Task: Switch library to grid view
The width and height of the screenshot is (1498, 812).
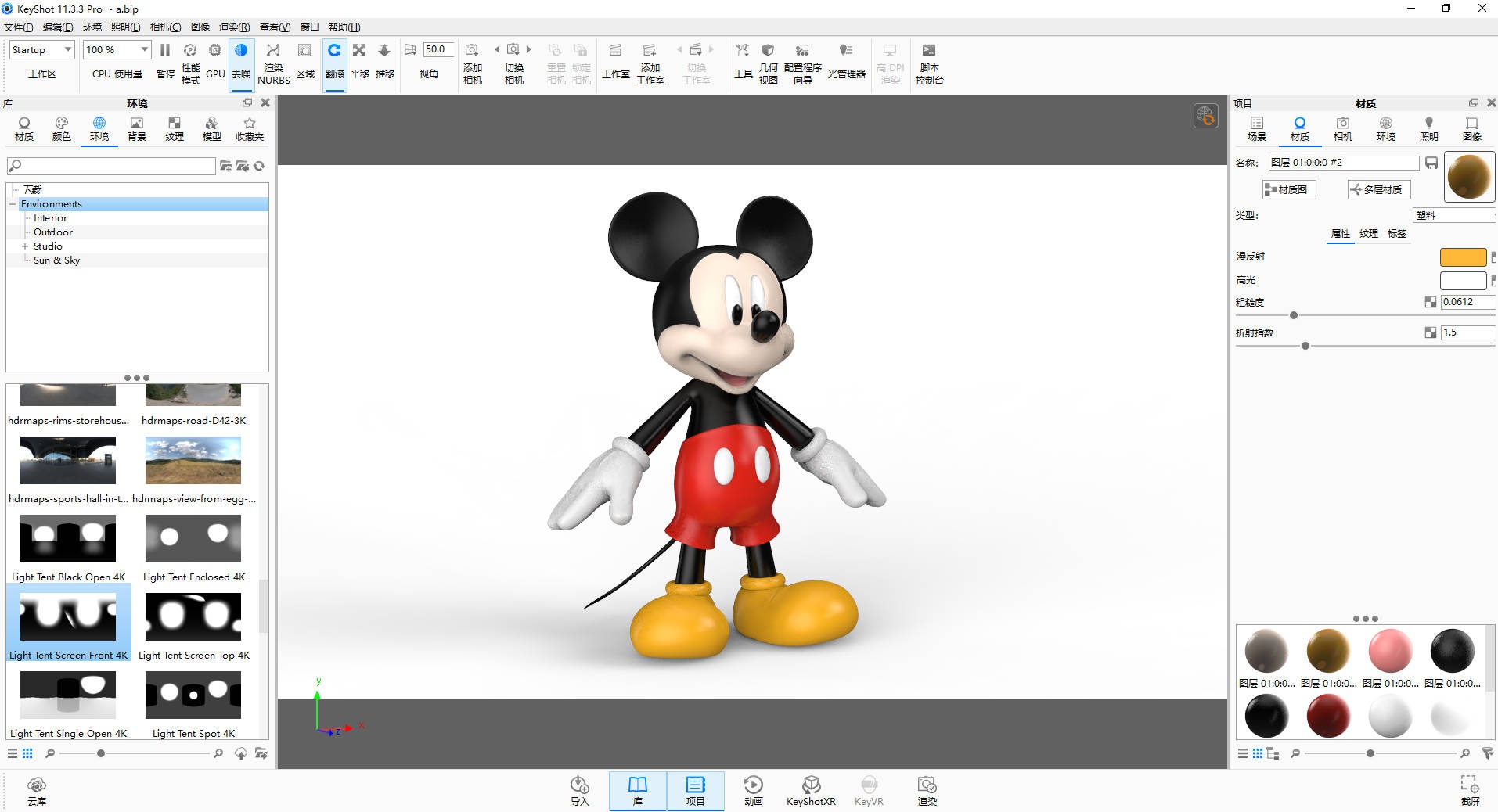Action: click(x=27, y=753)
